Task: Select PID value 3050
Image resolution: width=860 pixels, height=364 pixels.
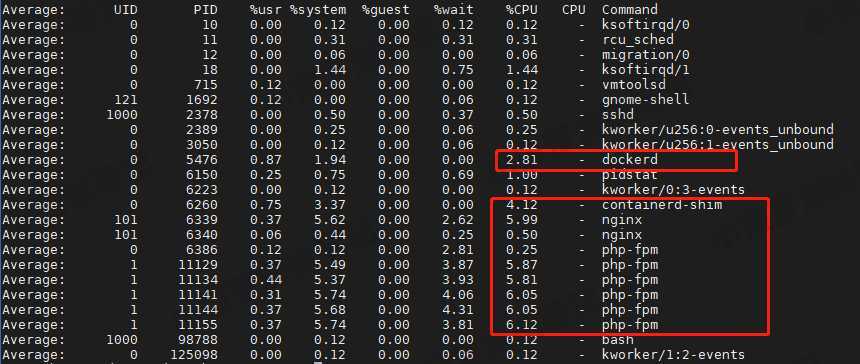Action: point(201,145)
